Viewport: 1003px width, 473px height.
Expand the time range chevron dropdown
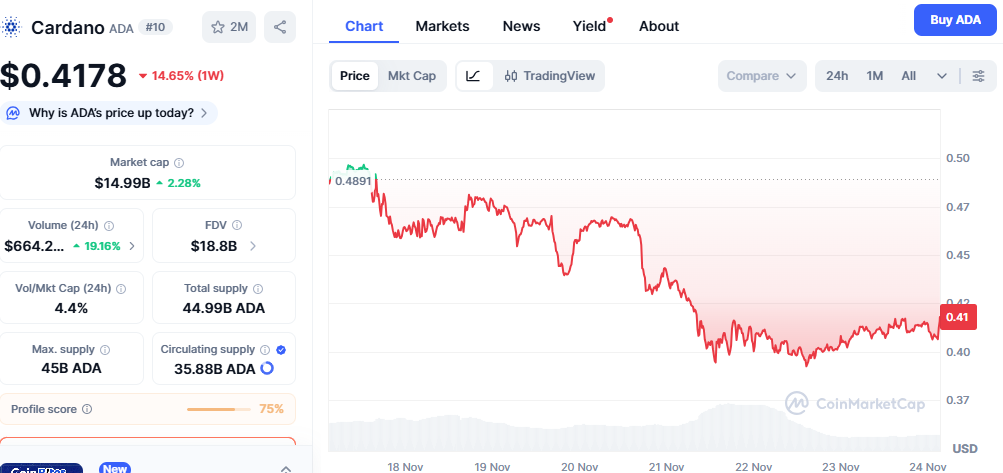pyautogui.click(x=941, y=76)
